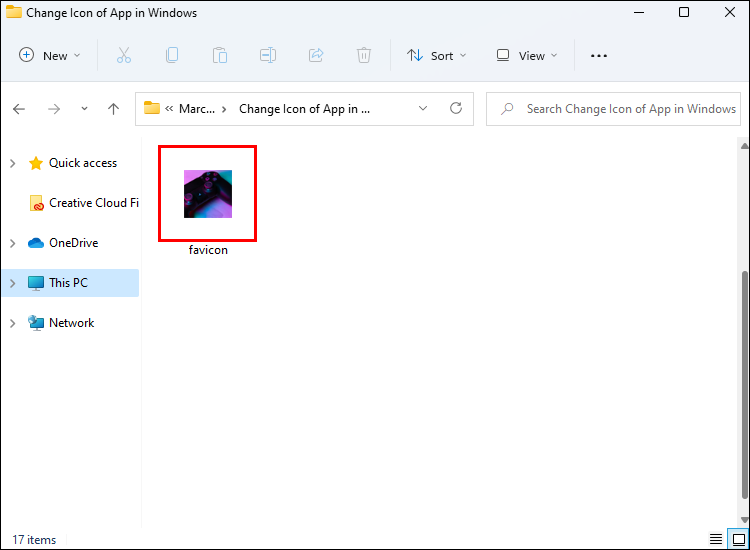Image resolution: width=750 pixels, height=550 pixels.
Task: Expand the Quick access tree node
Action: click(x=13, y=164)
